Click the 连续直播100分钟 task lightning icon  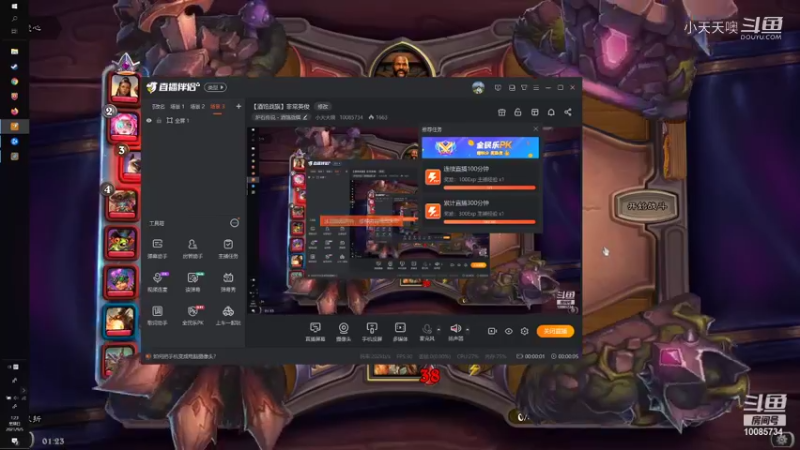(433, 177)
